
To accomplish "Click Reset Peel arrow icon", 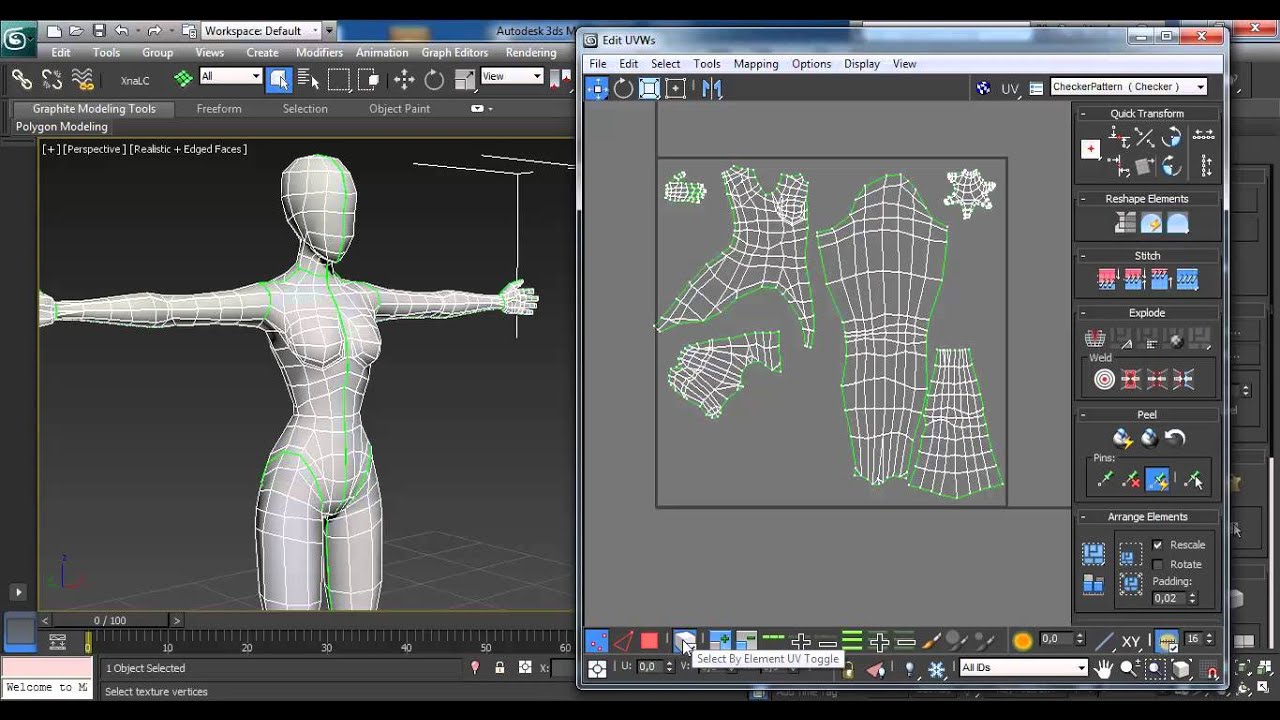I will tap(1175, 438).
